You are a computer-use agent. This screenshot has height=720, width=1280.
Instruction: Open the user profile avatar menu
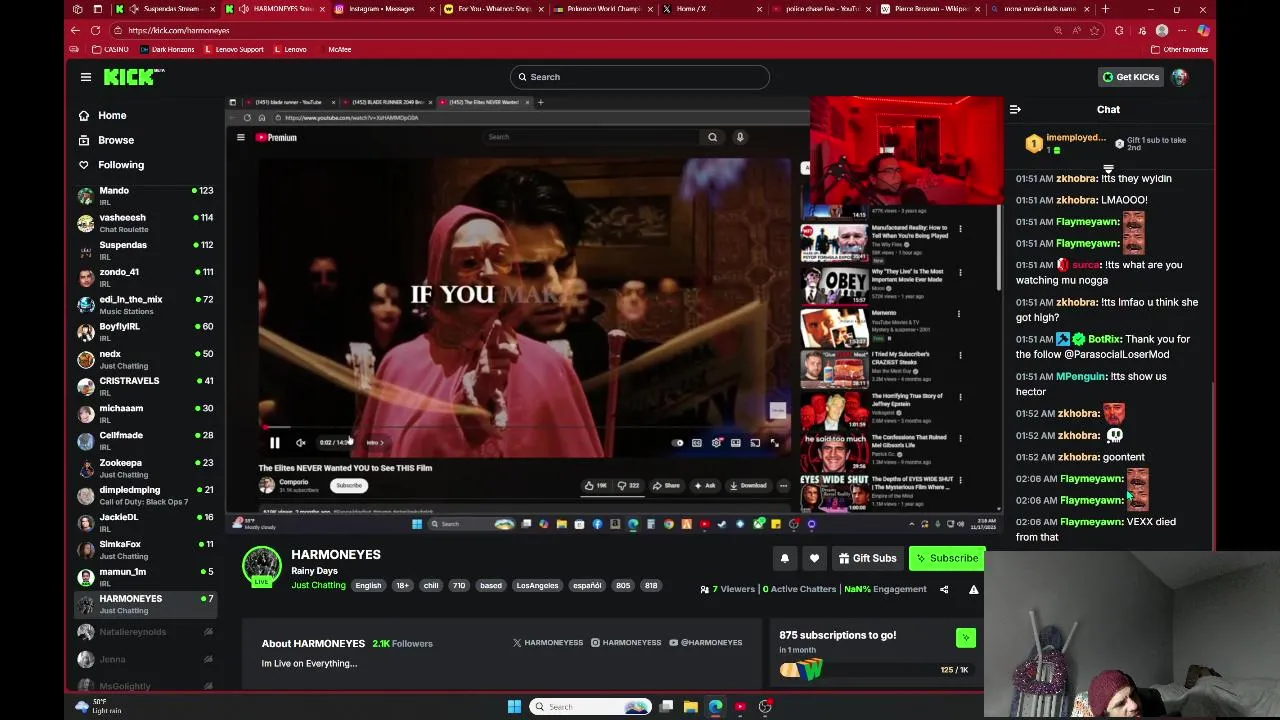1180,77
